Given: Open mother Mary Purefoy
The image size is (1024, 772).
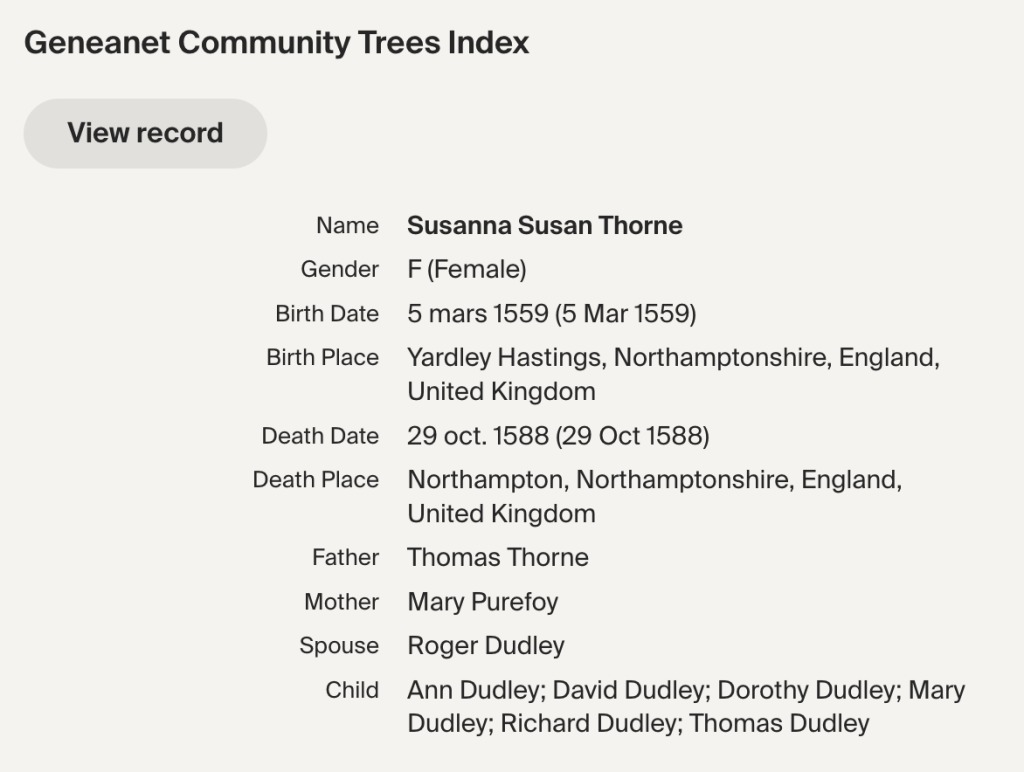Looking at the screenshot, I should click(482, 601).
